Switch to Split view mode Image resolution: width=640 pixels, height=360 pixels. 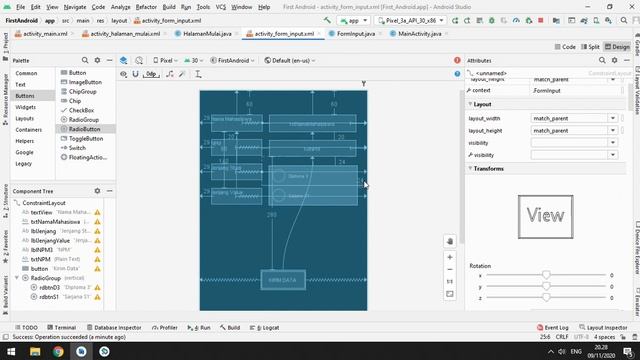[x=590, y=47]
